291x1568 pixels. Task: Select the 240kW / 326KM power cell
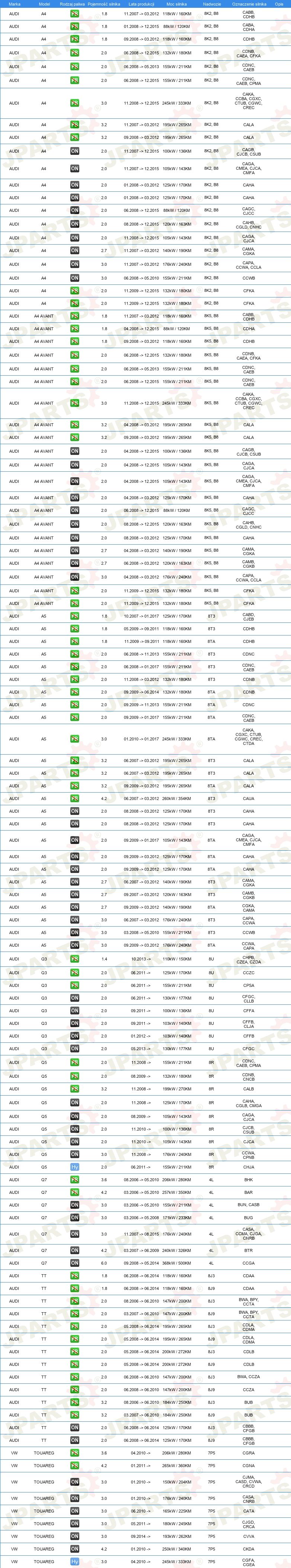176,1250
